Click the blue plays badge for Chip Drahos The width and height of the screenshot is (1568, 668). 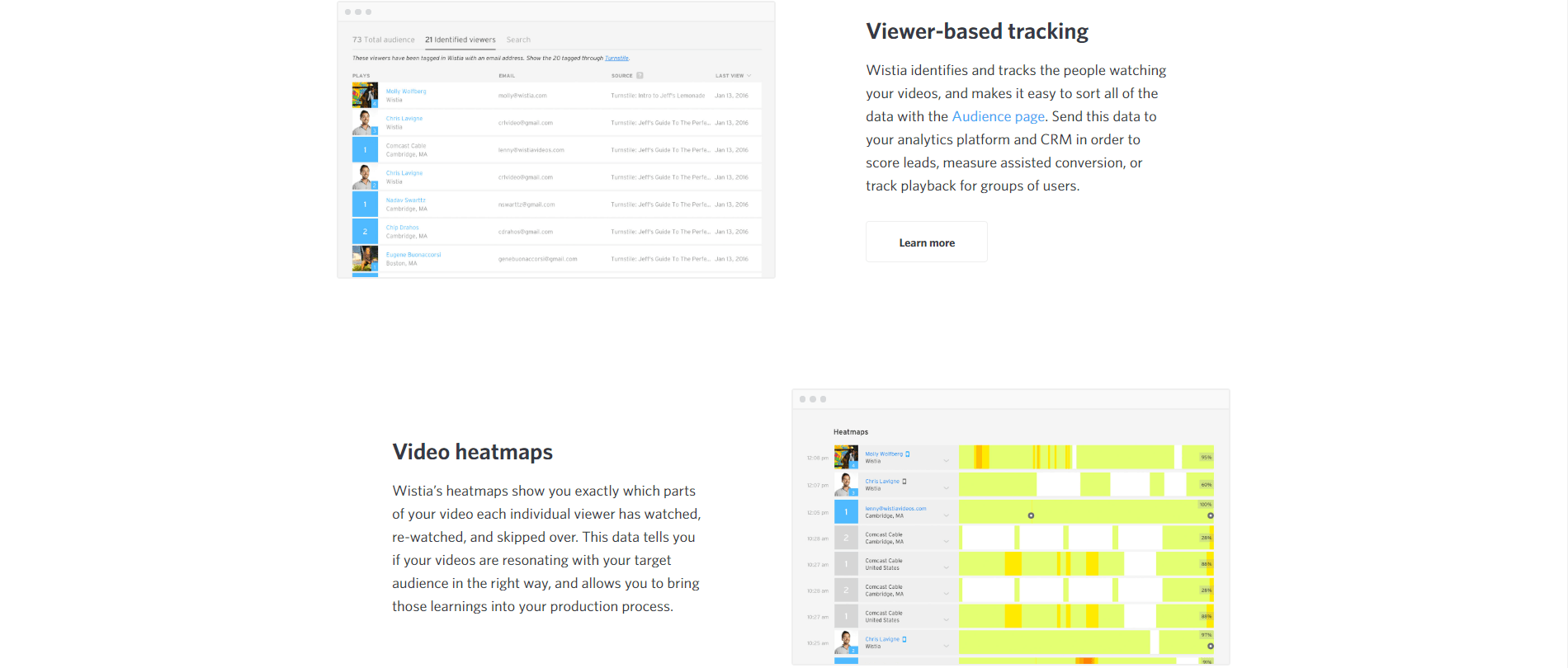[365, 231]
